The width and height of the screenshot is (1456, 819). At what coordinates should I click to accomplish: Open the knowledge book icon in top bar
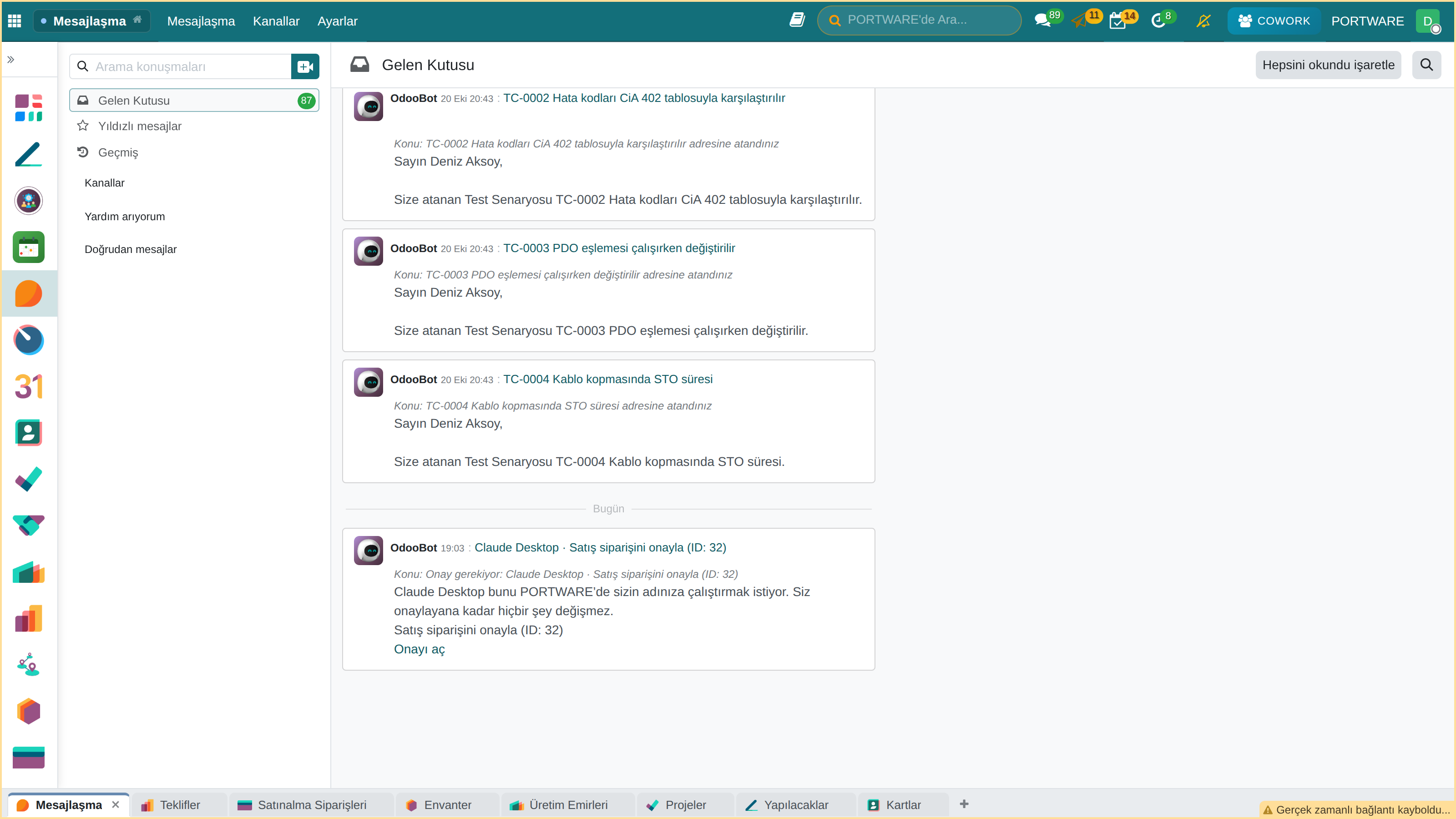pos(797,20)
